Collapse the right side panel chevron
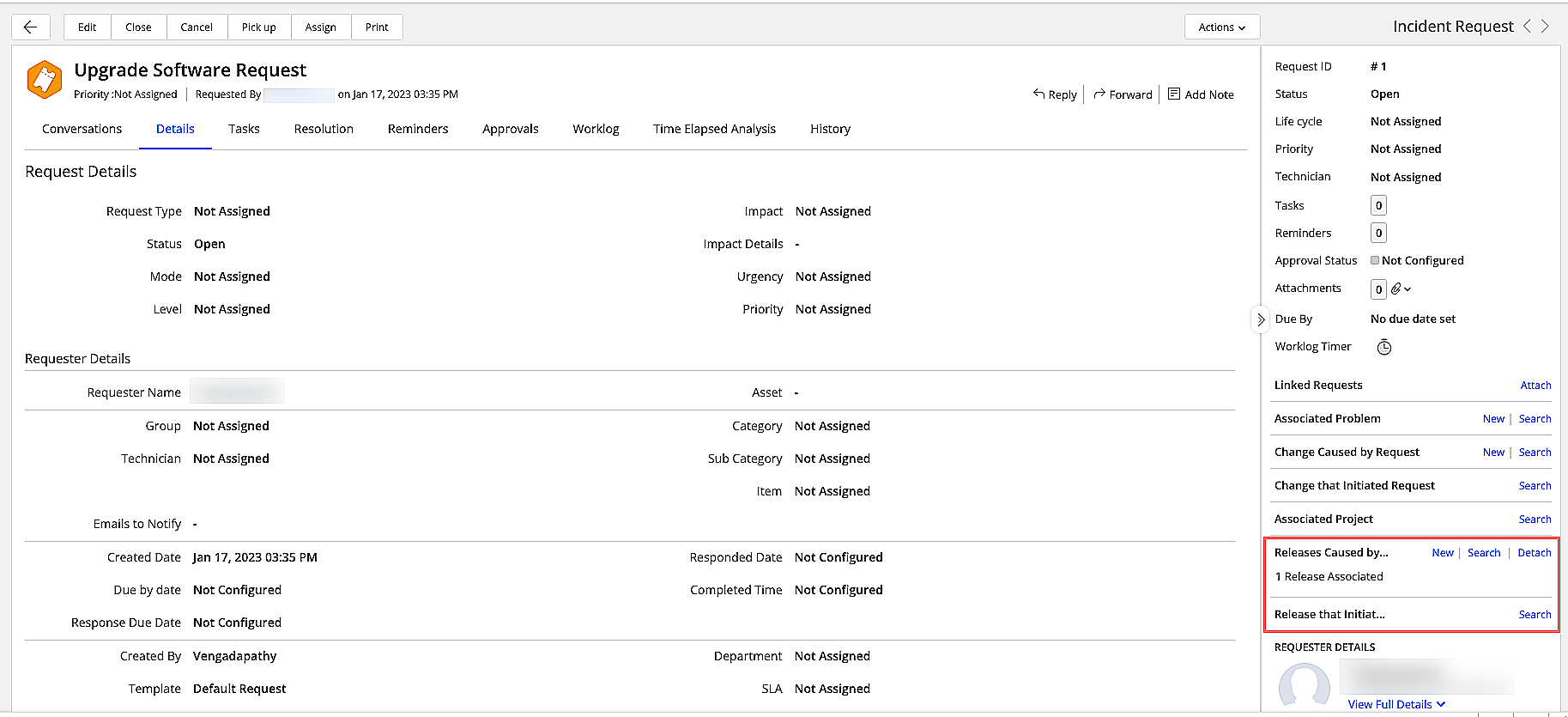This screenshot has width=1568, height=717. (1260, 319)
